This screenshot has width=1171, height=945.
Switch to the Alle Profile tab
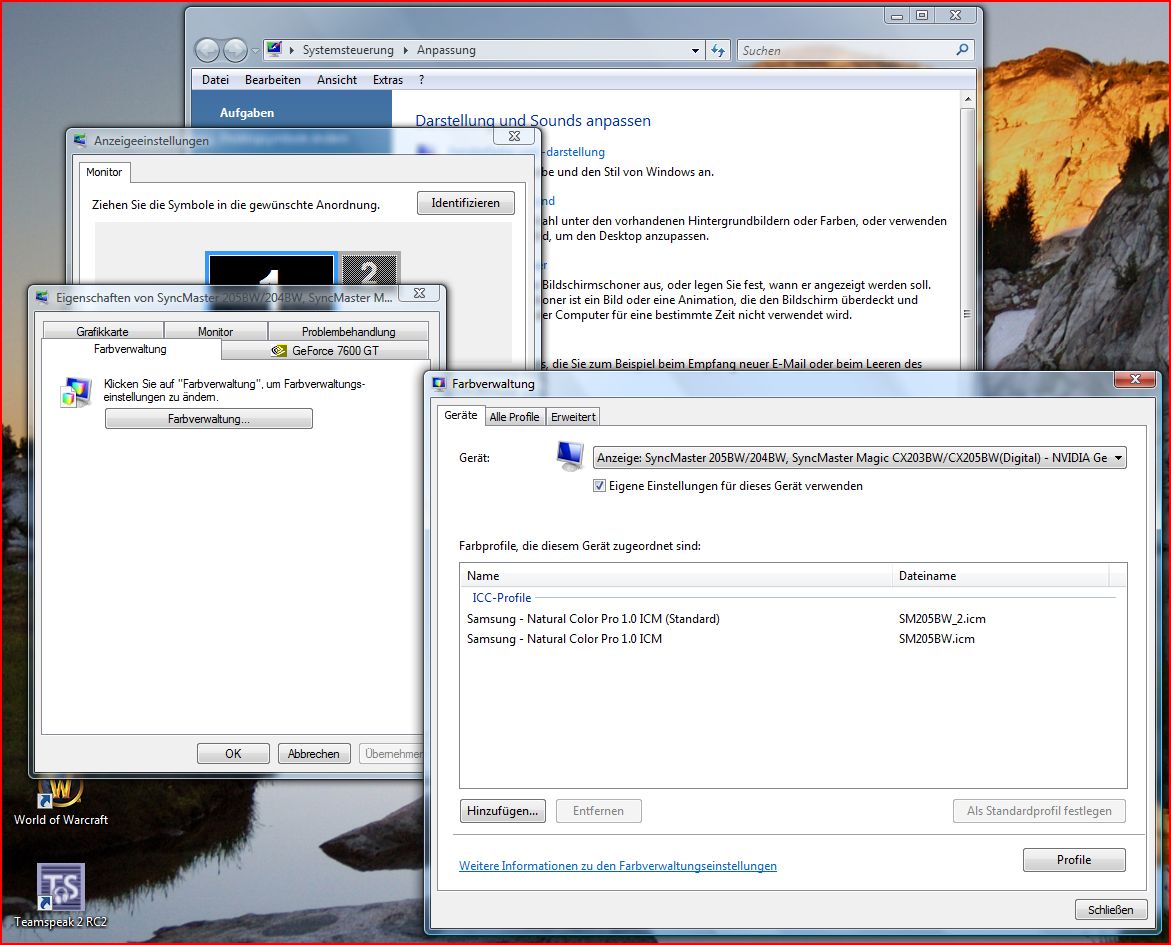click(514, 417)
